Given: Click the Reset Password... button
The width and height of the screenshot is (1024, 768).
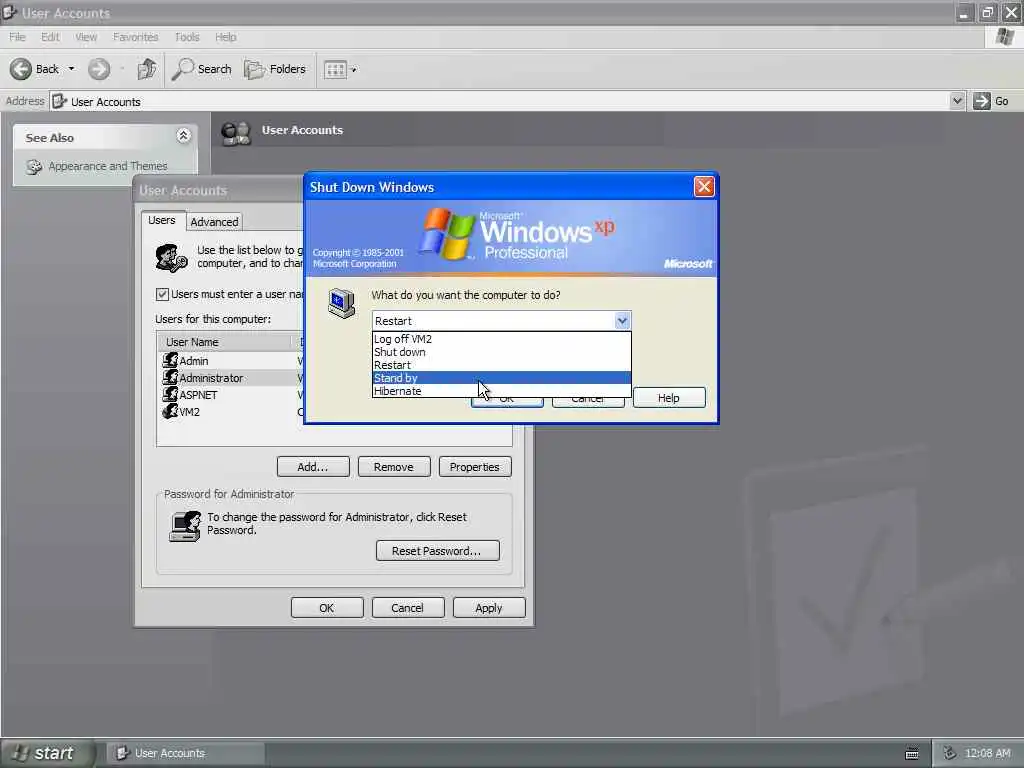Looking at the screenshot, I should point(438,551).
